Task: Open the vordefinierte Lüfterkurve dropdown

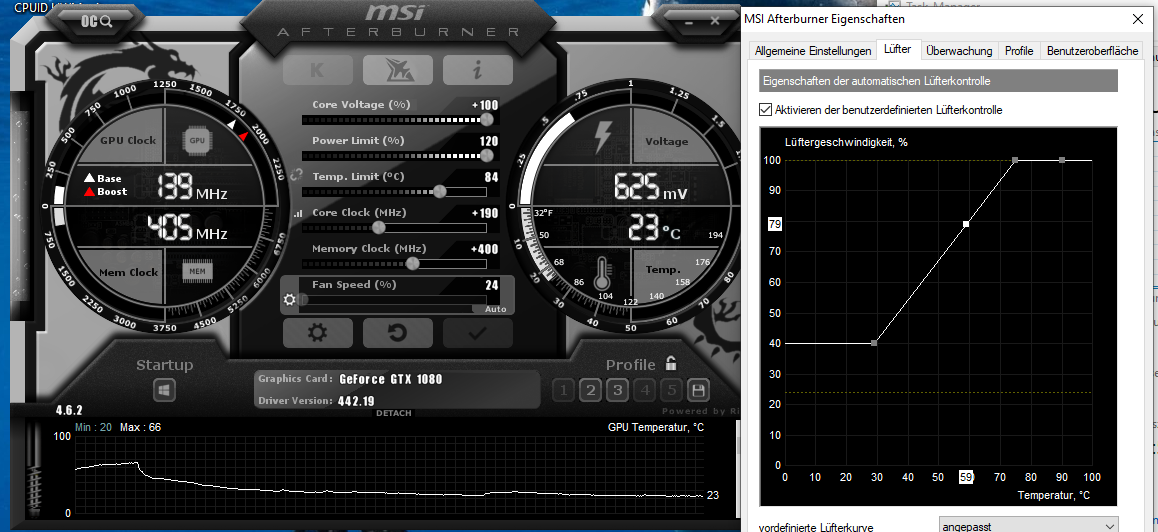Action: [x=1029, y=527]
